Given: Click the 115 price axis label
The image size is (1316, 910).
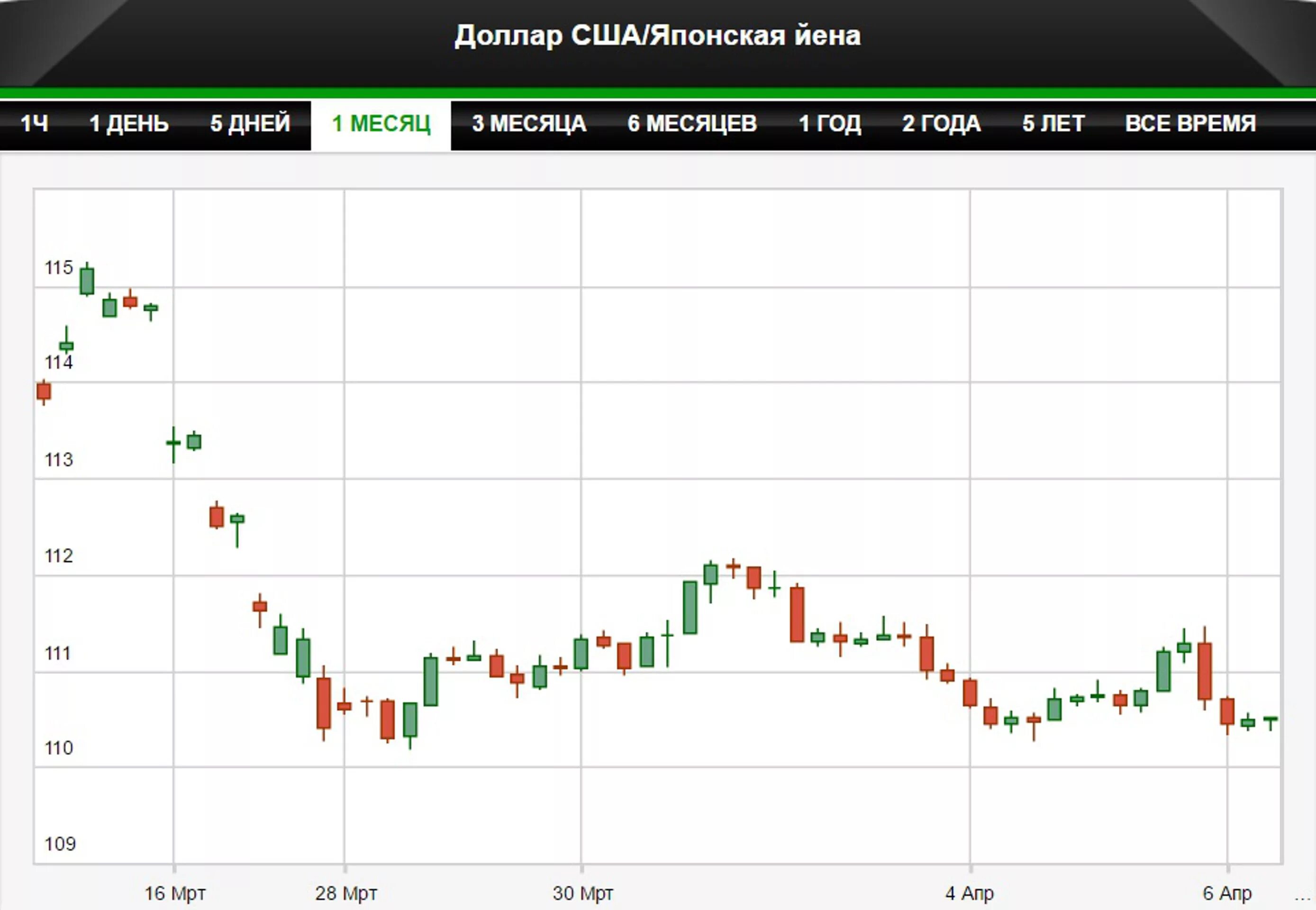Looking at the screenshot, I should pos(59,267).
